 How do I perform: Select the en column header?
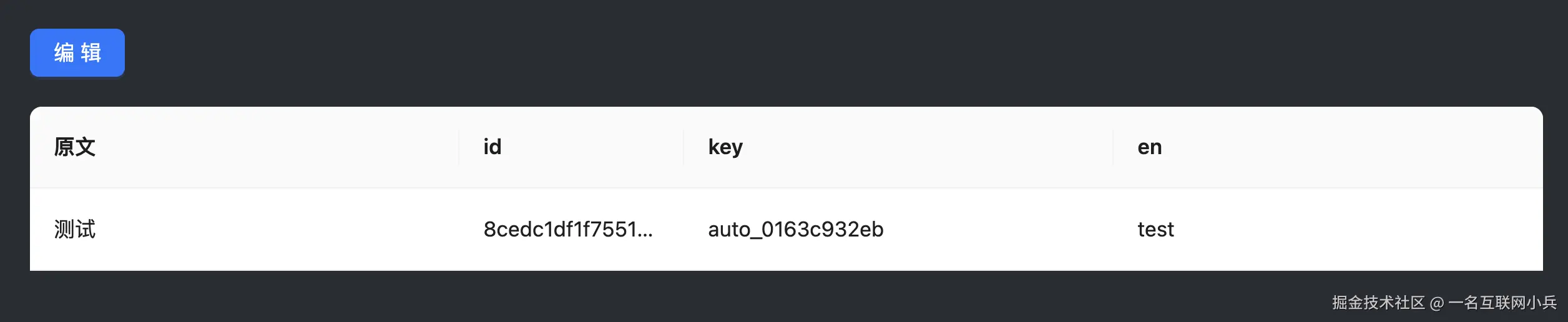(1149, 147)
